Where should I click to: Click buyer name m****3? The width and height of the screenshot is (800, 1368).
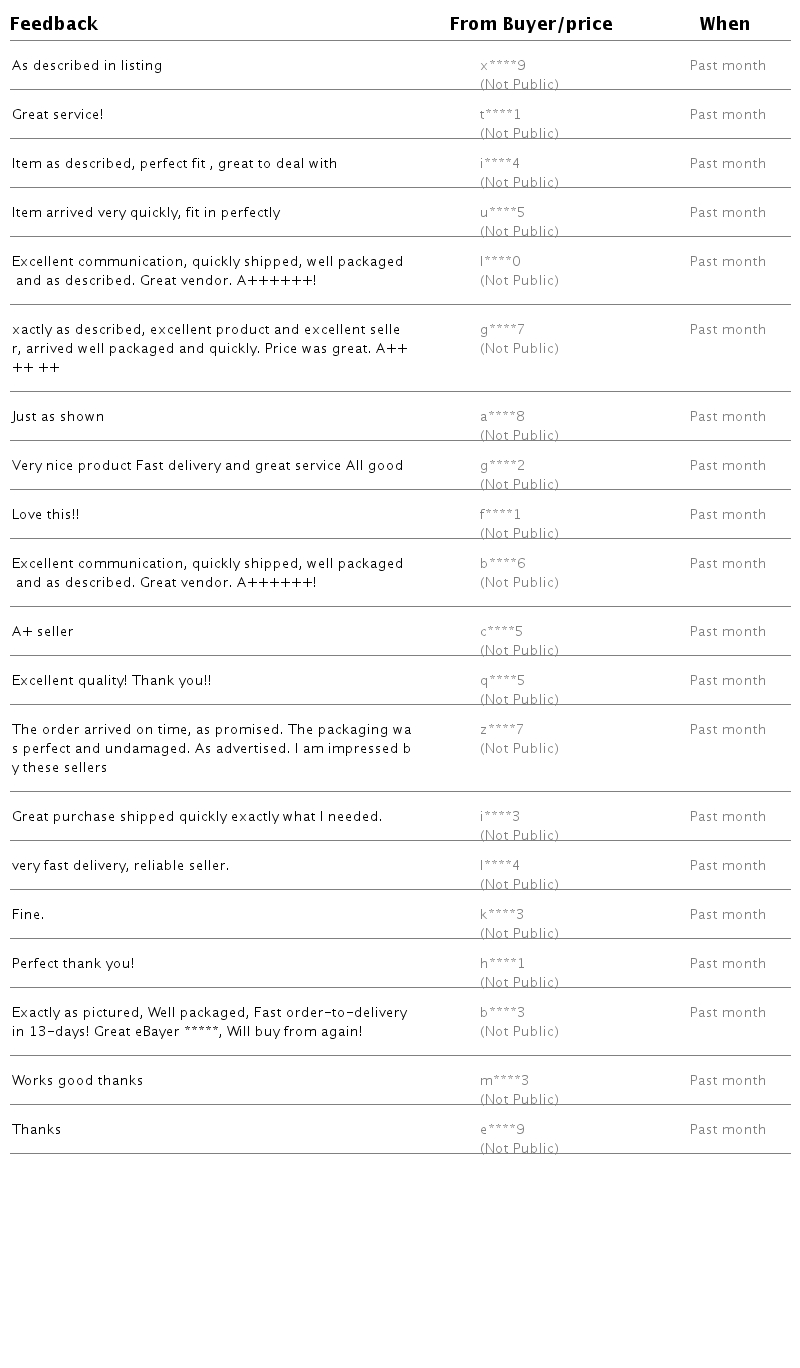tap(504, 1081)
